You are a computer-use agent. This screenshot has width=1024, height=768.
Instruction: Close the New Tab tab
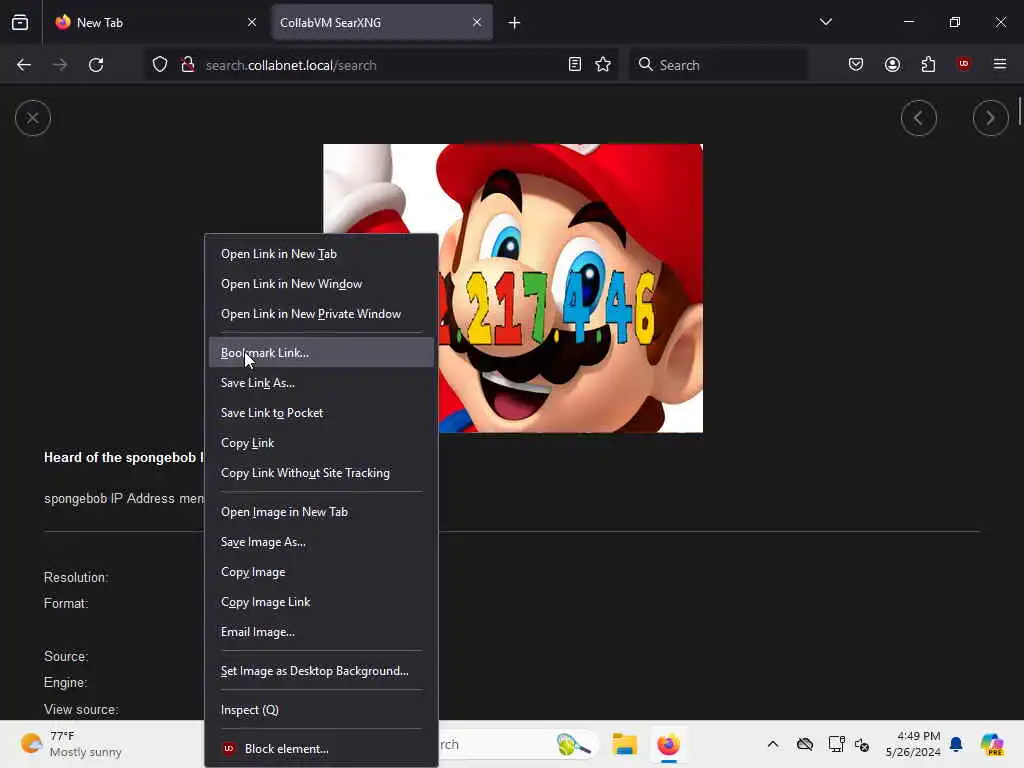(x=252, y=22)
